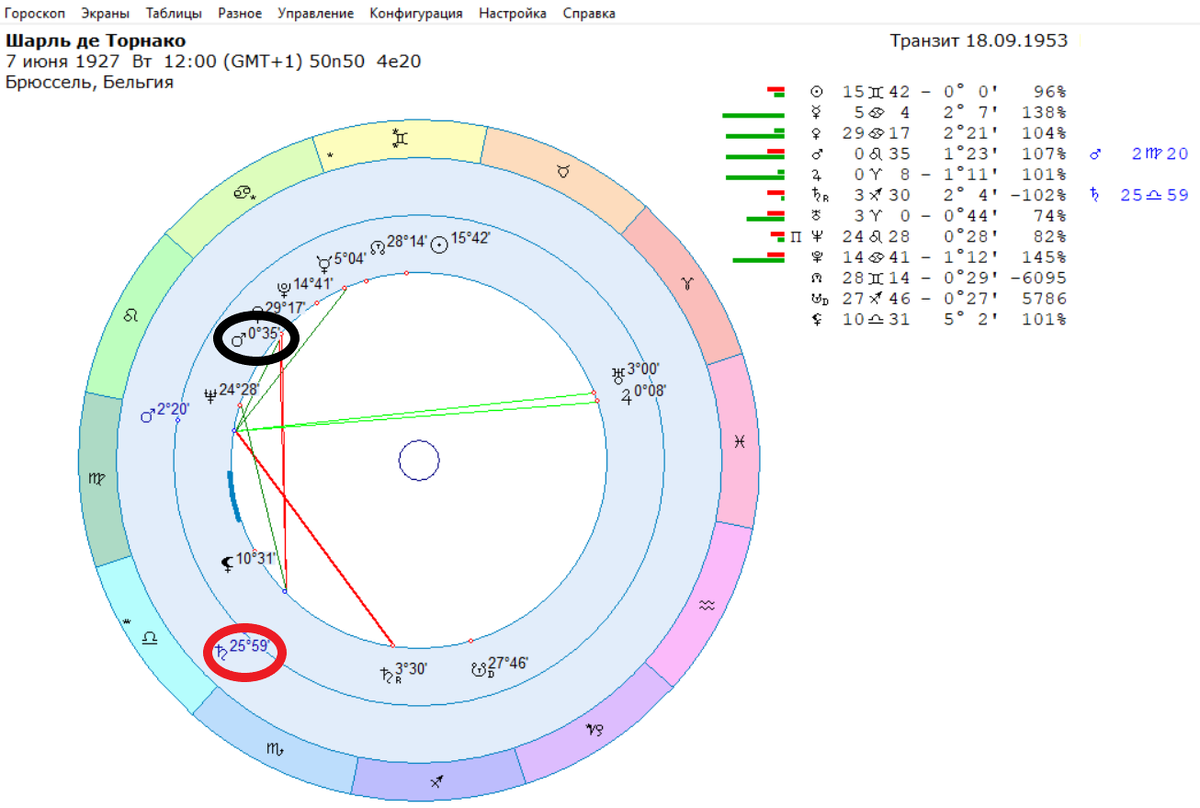Open the Справка menu
Viewport: 1200px width, 808px height.
click(x=589, y=14)
